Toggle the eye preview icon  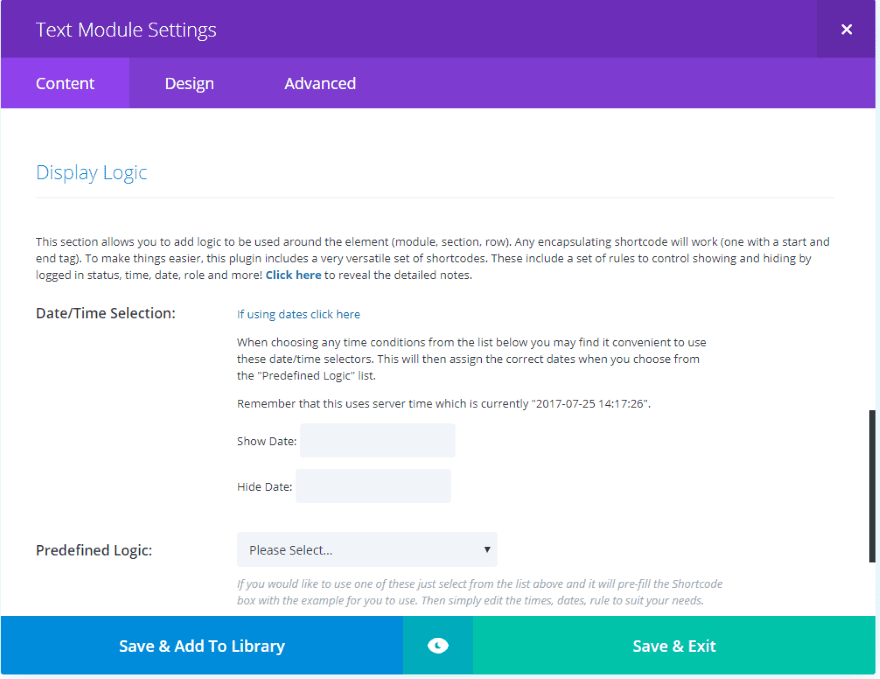(x=438, y=646)
